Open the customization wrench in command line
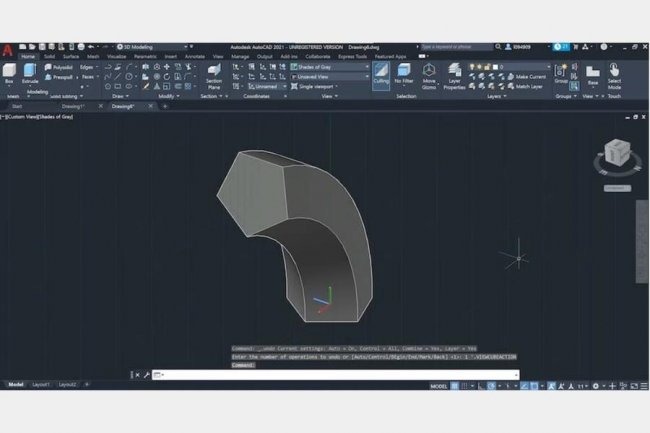 click(146, 375)
